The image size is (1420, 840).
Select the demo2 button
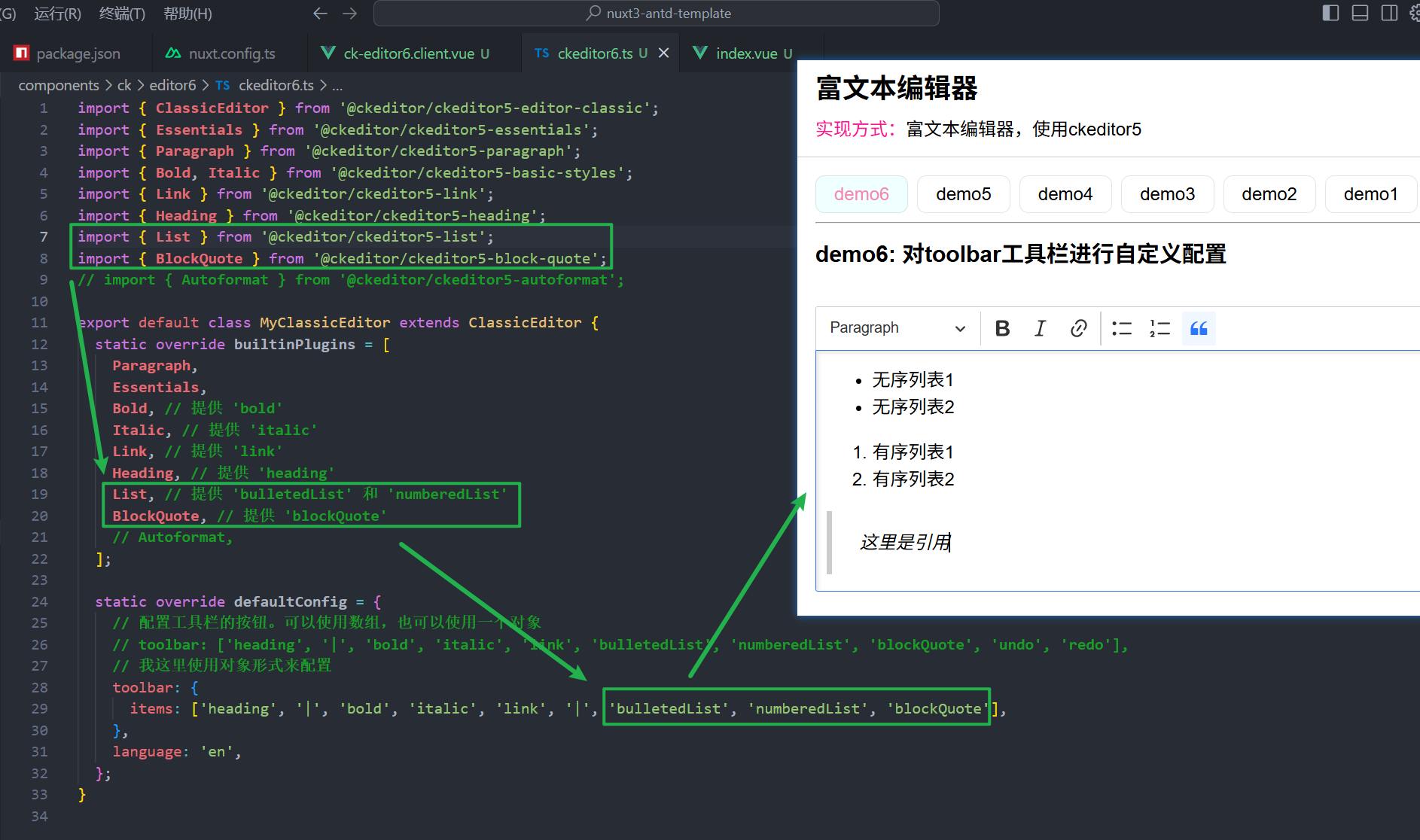(x=1269, y=194)
